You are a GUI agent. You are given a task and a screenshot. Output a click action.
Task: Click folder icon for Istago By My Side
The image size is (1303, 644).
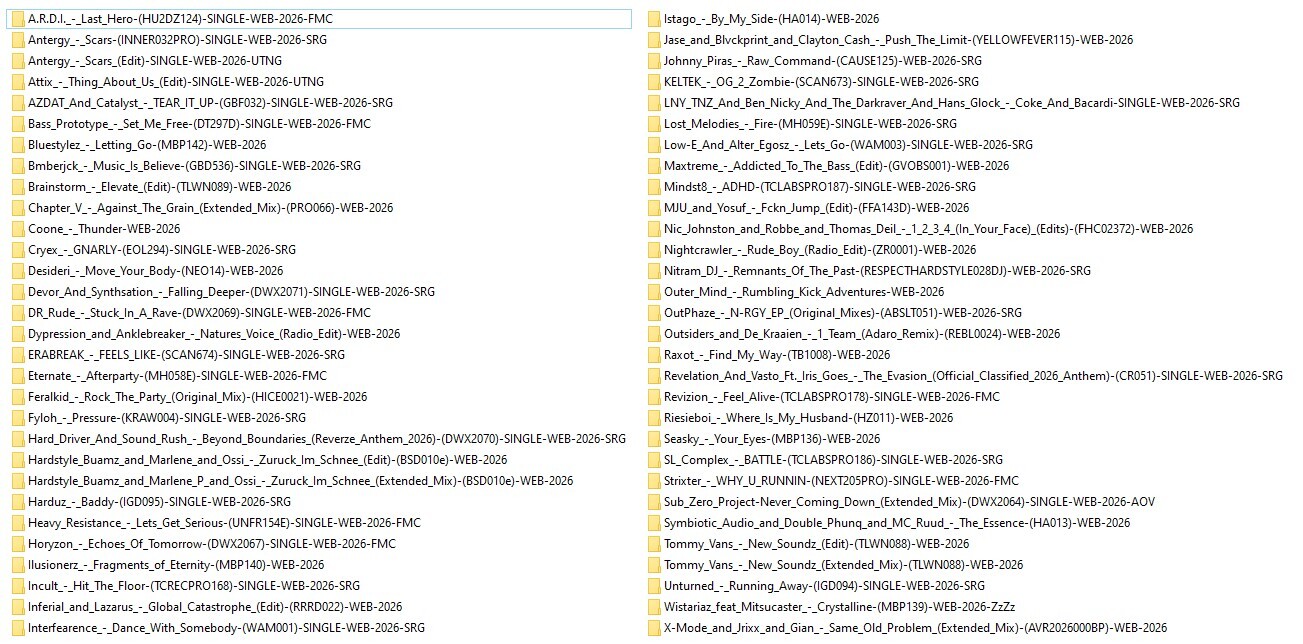[x=653, y=19]
